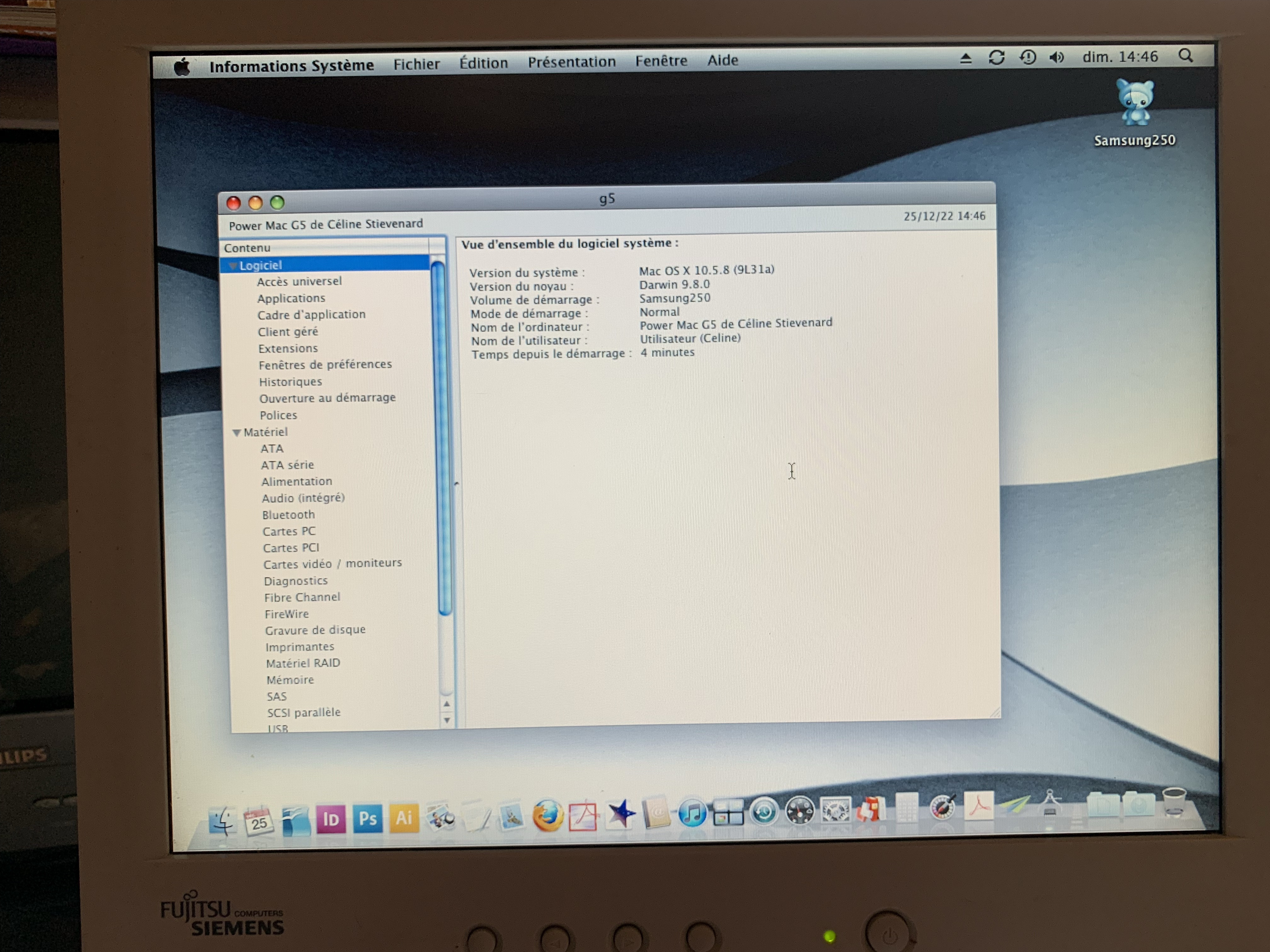Select SCSI parallèle entry
The image size is (1270, 952).
coord(303,713)
